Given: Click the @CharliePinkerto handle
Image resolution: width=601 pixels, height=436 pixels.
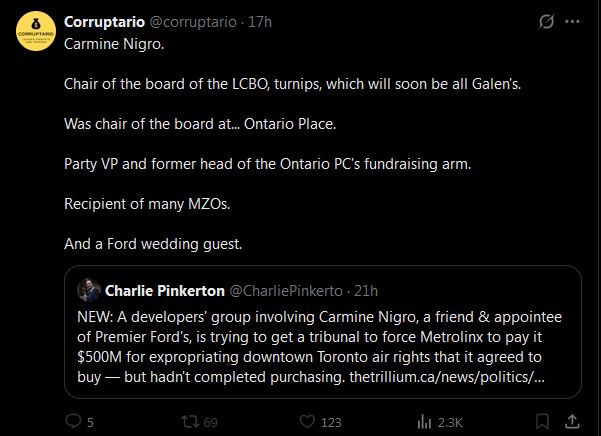Looking at the screenshot, I should pyautogui.click(x=286, y=290).
